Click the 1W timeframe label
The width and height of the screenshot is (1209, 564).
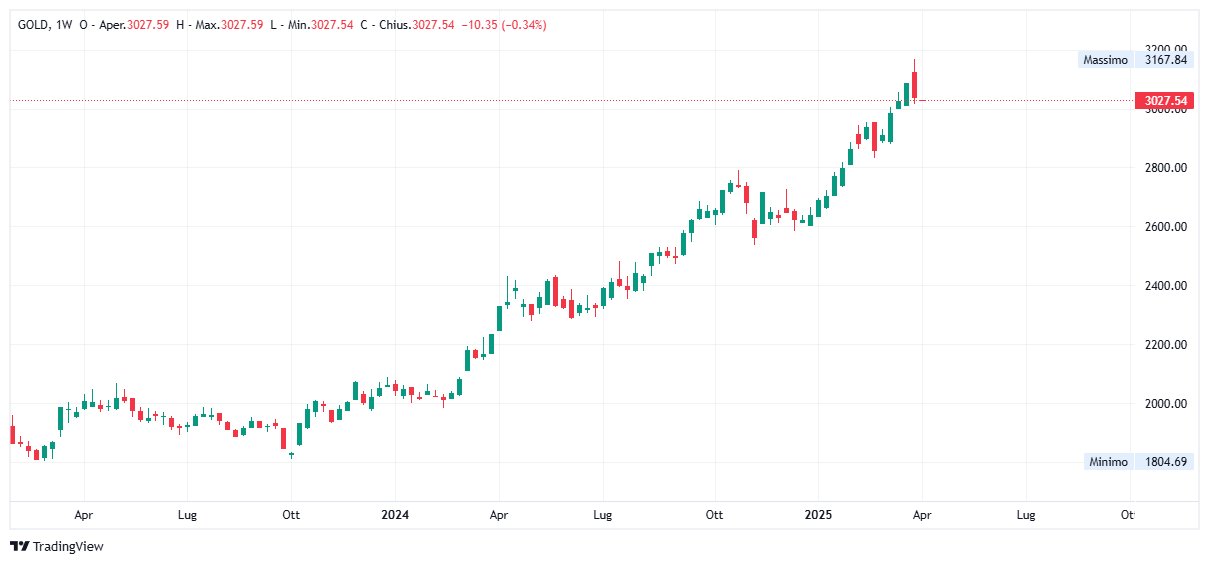tap(66, 24)
